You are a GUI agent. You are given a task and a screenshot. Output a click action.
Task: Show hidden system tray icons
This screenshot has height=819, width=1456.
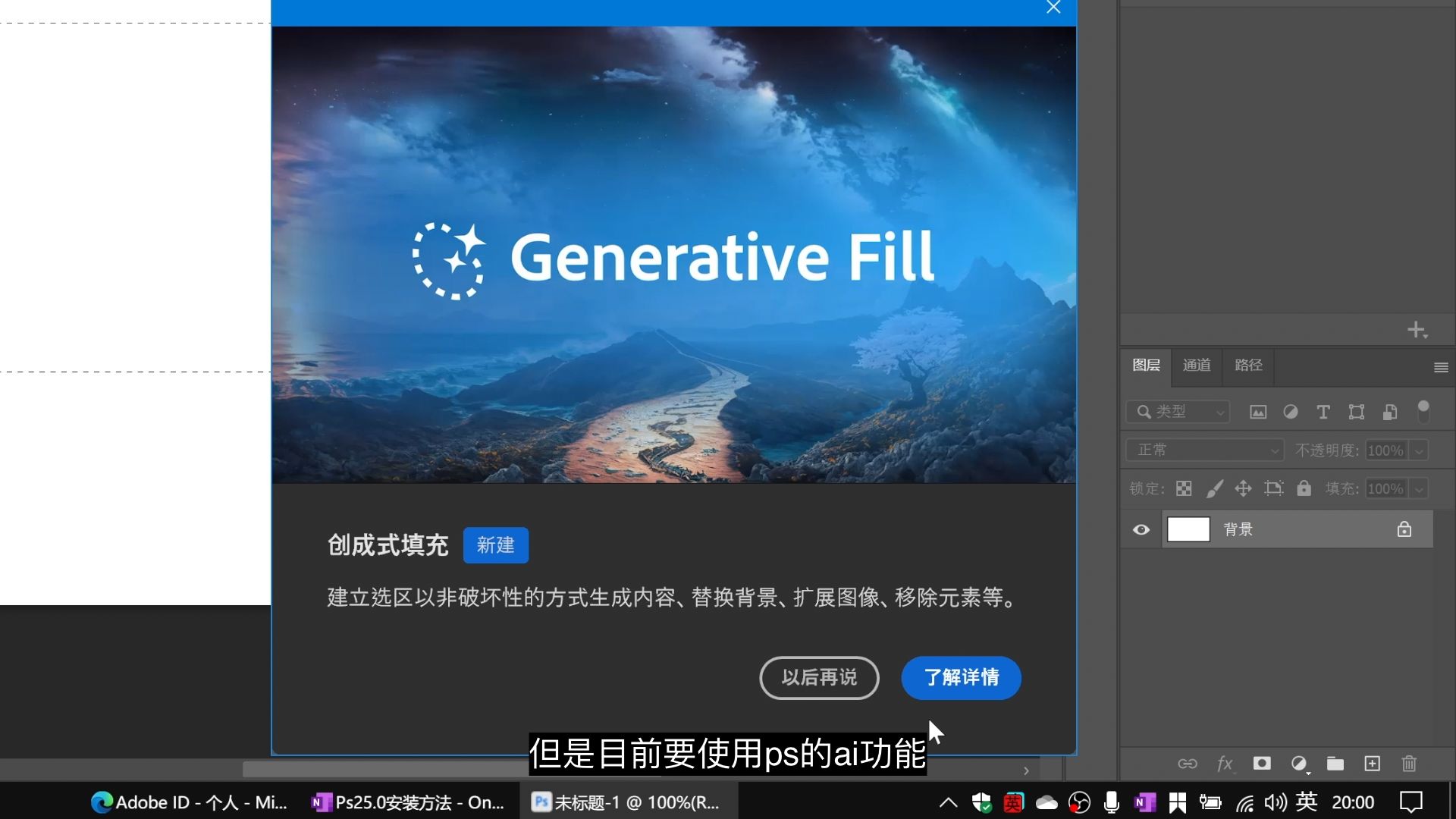(x=948, y=802)
